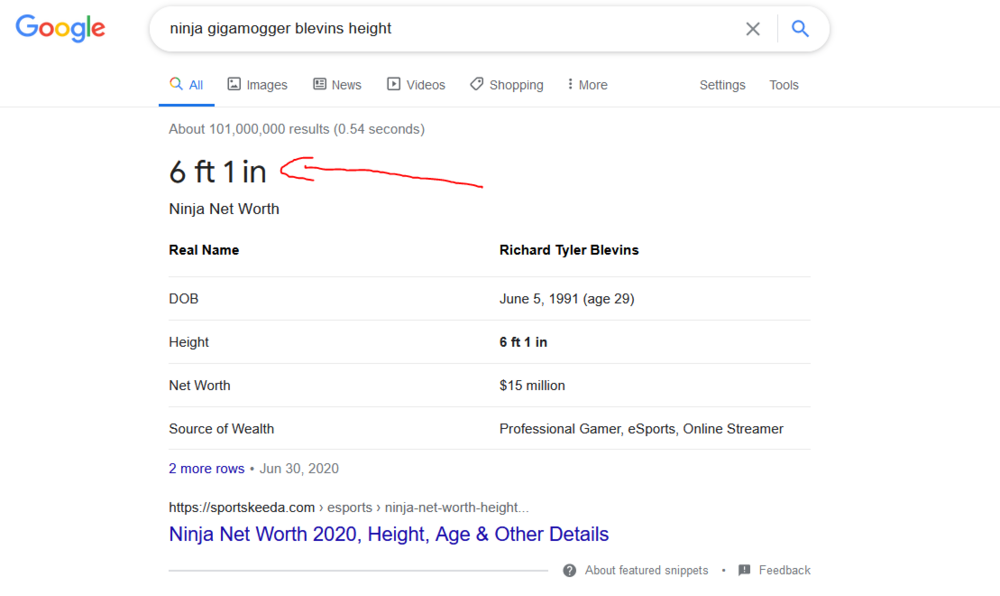Image resolution: width=1000 pixels, height=596 pixels.
Task: Click the Google logo
Action: click(61, 29)
